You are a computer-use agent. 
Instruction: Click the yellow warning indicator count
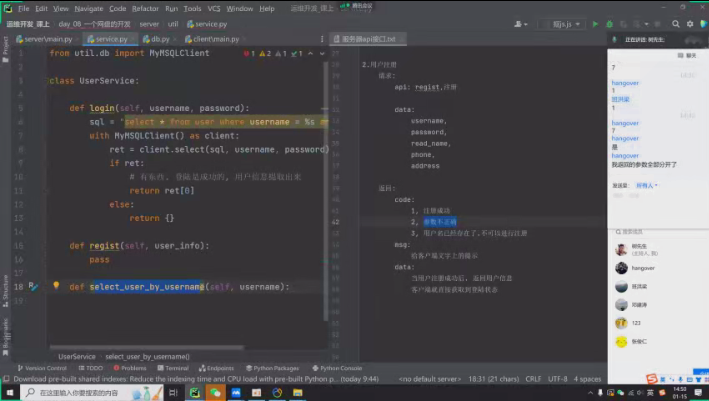click(265, 53)
